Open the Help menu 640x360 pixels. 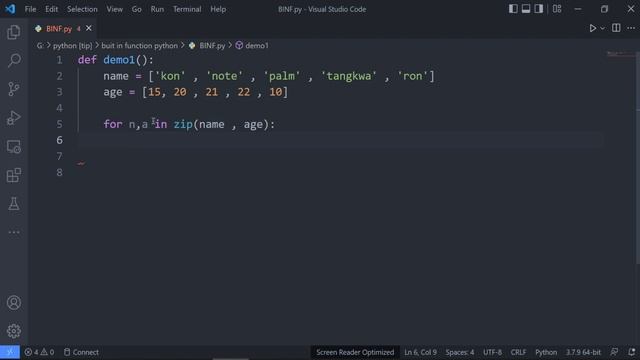click(218, 9)
